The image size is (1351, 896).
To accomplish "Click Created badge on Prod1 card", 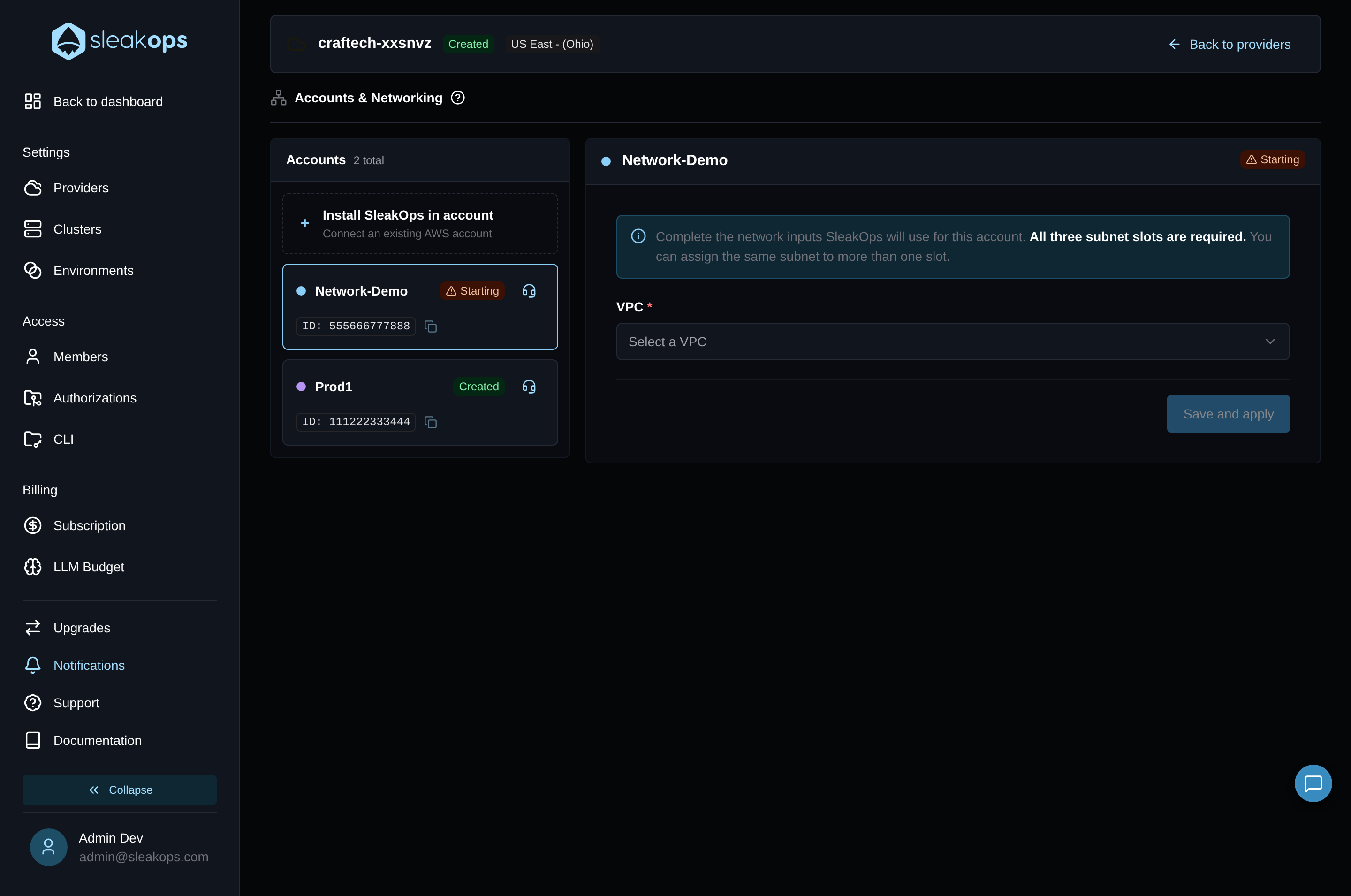I will pos(478,387).
